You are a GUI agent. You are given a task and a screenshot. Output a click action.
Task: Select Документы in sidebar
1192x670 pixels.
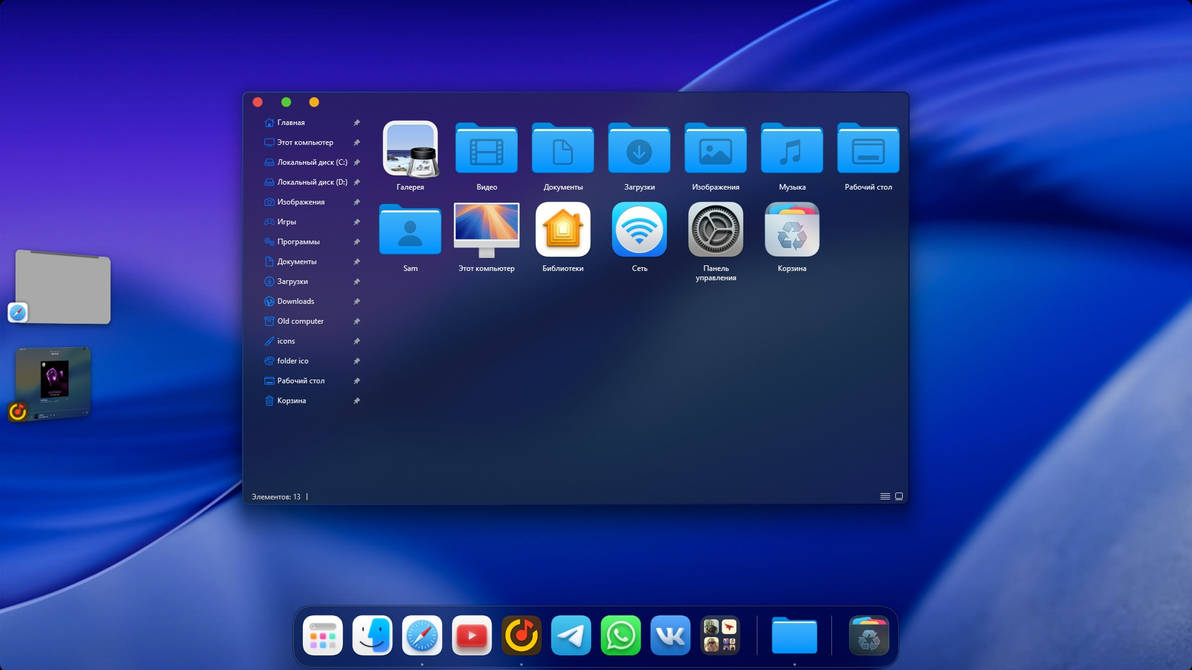coord(296,262)
